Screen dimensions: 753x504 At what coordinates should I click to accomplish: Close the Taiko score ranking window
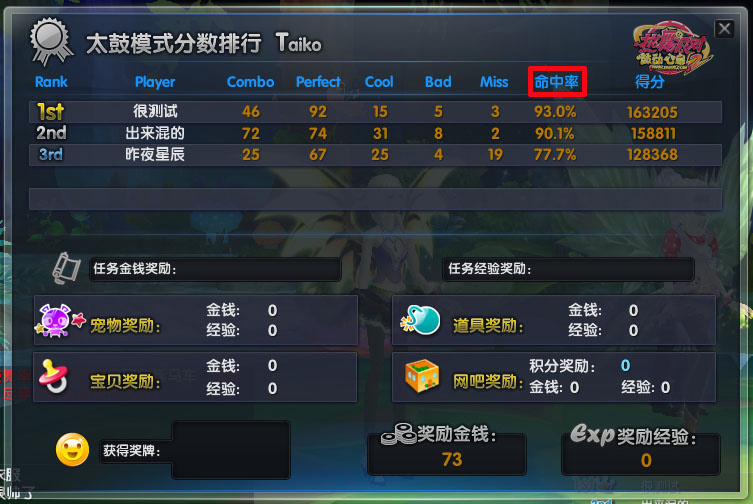pyautogui.click(x=724, y=29)
